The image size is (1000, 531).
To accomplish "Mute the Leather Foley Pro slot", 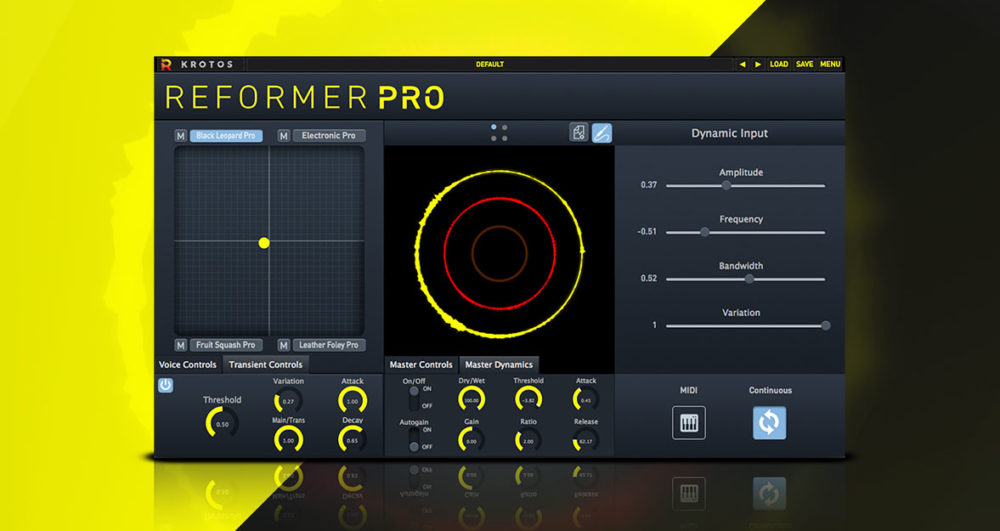I will pyautogui.click(x=284, y=345).
